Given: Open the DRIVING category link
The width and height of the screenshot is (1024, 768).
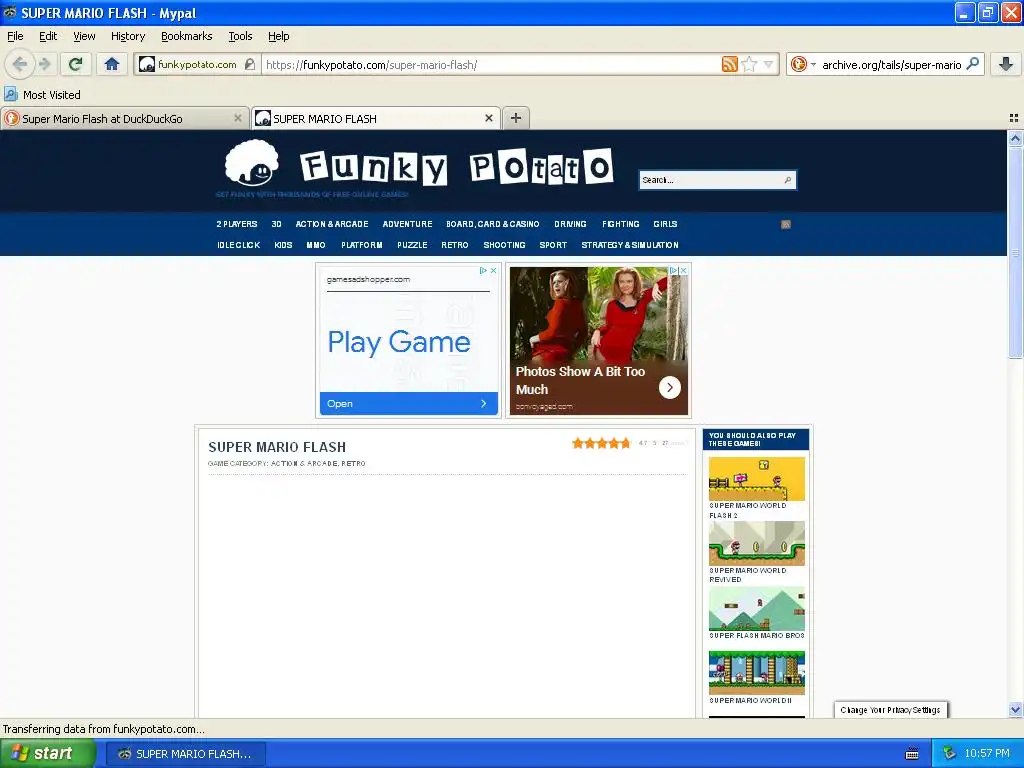Looking at the screenshot, I should click(570, 224).
